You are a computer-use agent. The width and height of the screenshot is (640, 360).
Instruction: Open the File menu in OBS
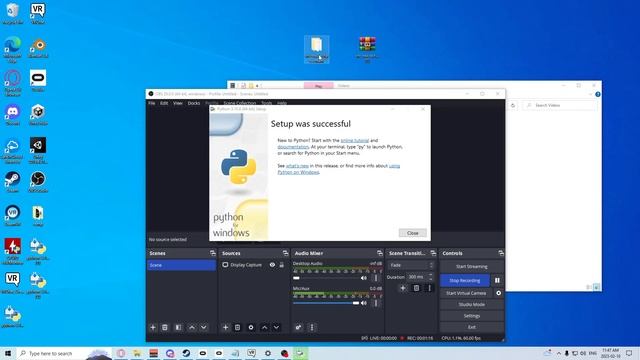point(151,103)
